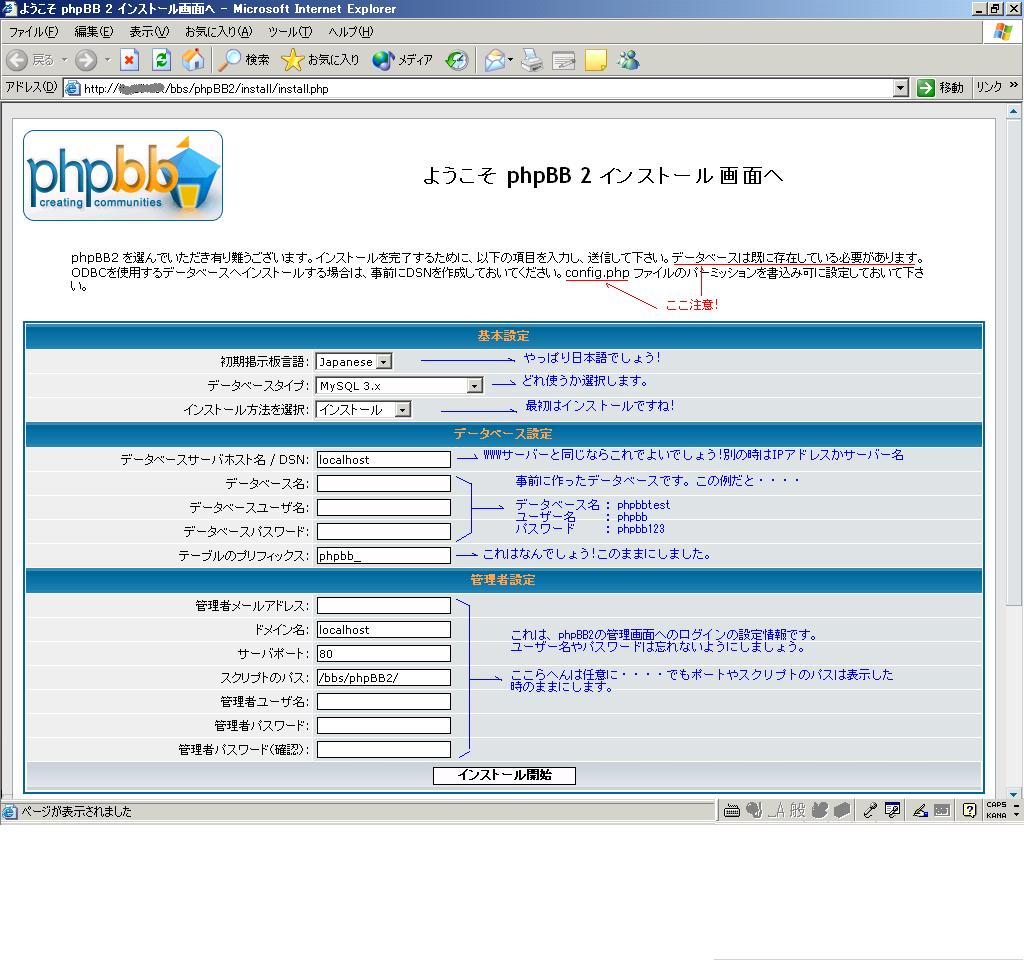
Task: Focus the データベースユーザ名 input field
Action: click(383, 508)
